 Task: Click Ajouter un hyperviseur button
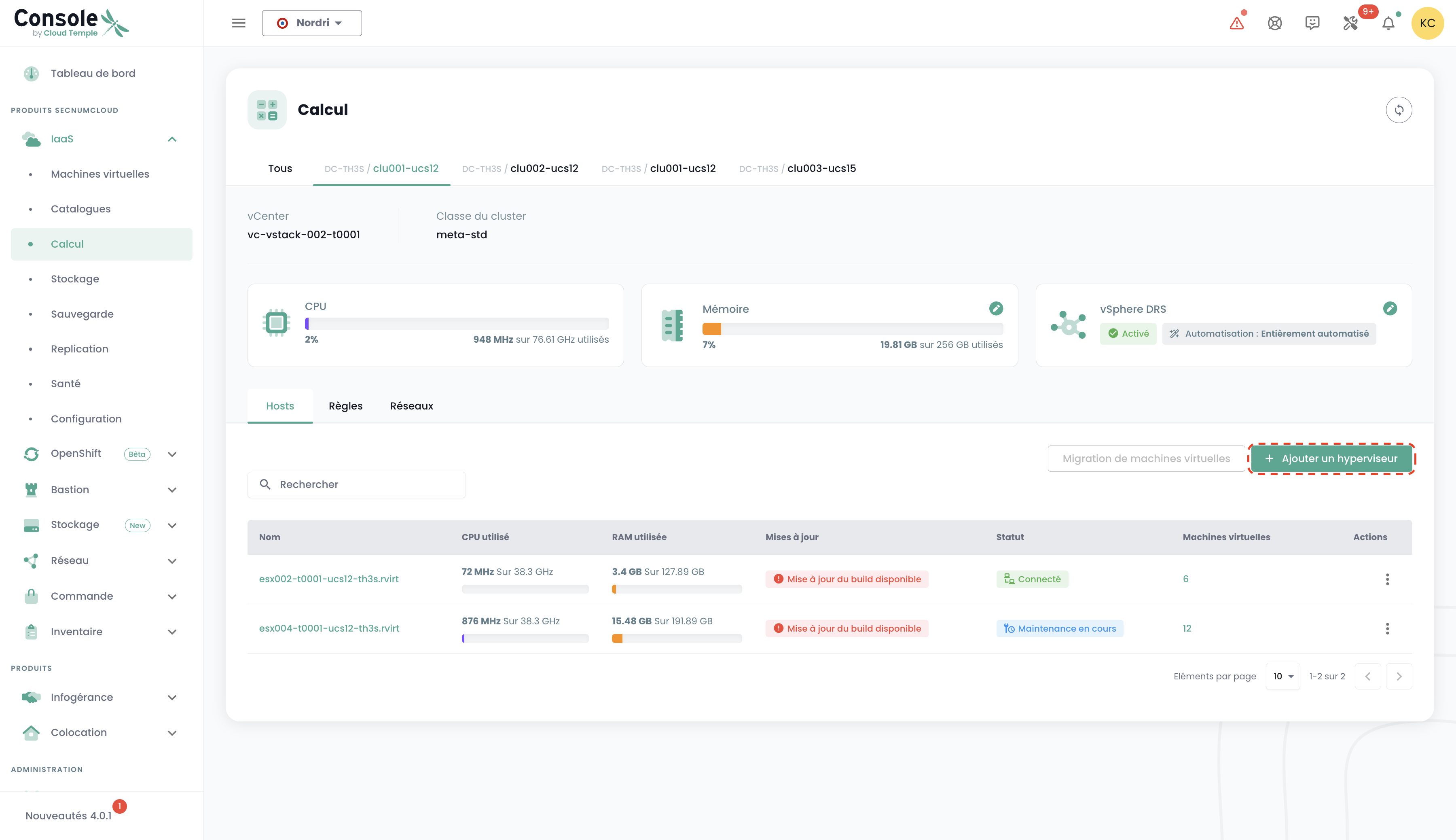tap(1331, 459)
